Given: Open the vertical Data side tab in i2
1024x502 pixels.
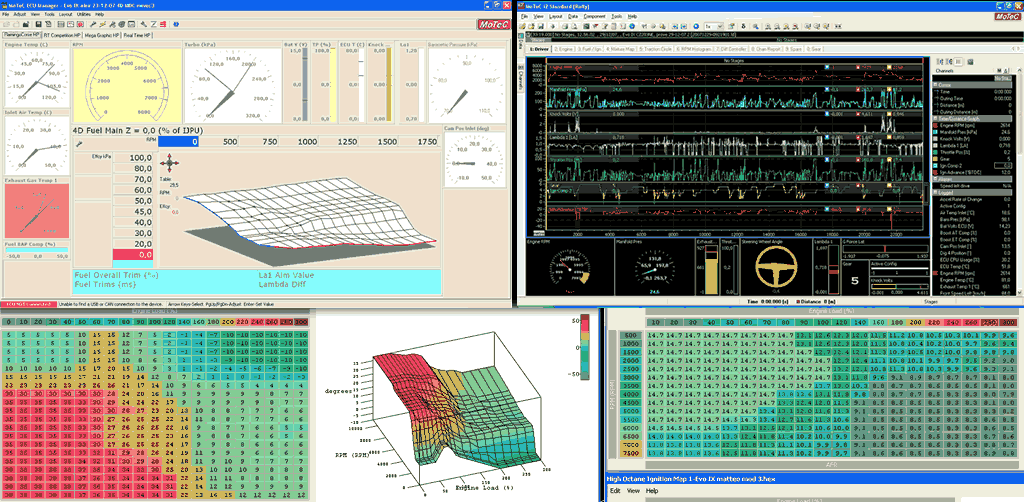Looking at the screenshot, I should 520,44.
